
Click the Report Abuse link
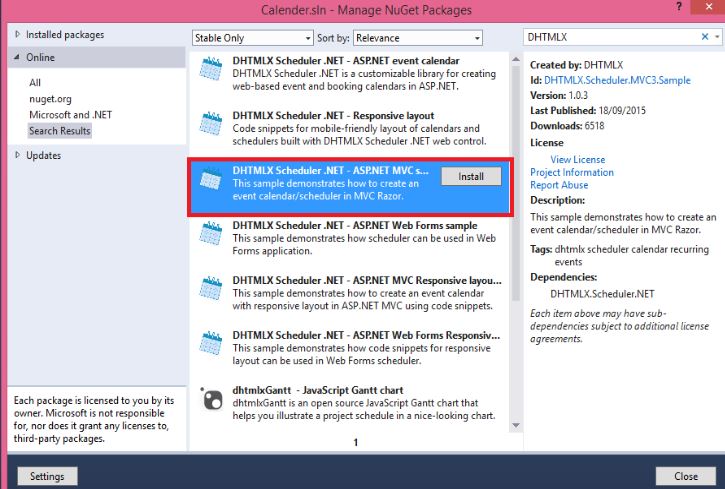click(x=559, y=185)
